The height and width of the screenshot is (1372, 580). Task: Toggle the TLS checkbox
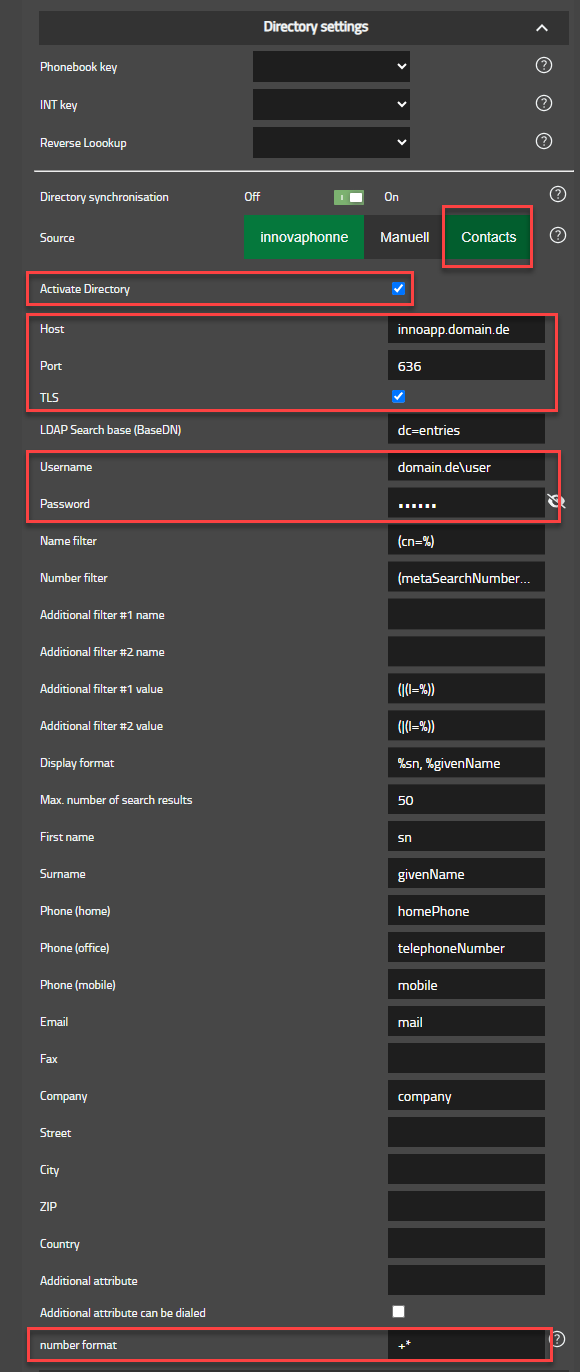pos(399,396)
